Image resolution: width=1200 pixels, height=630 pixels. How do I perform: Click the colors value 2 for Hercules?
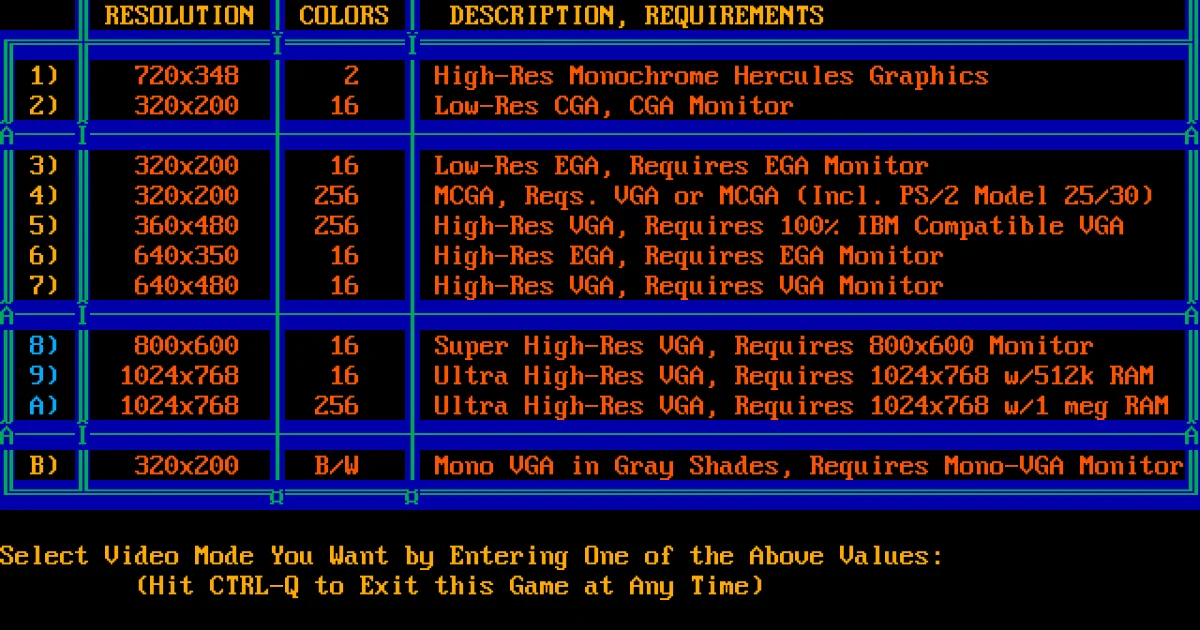[351, 76]
